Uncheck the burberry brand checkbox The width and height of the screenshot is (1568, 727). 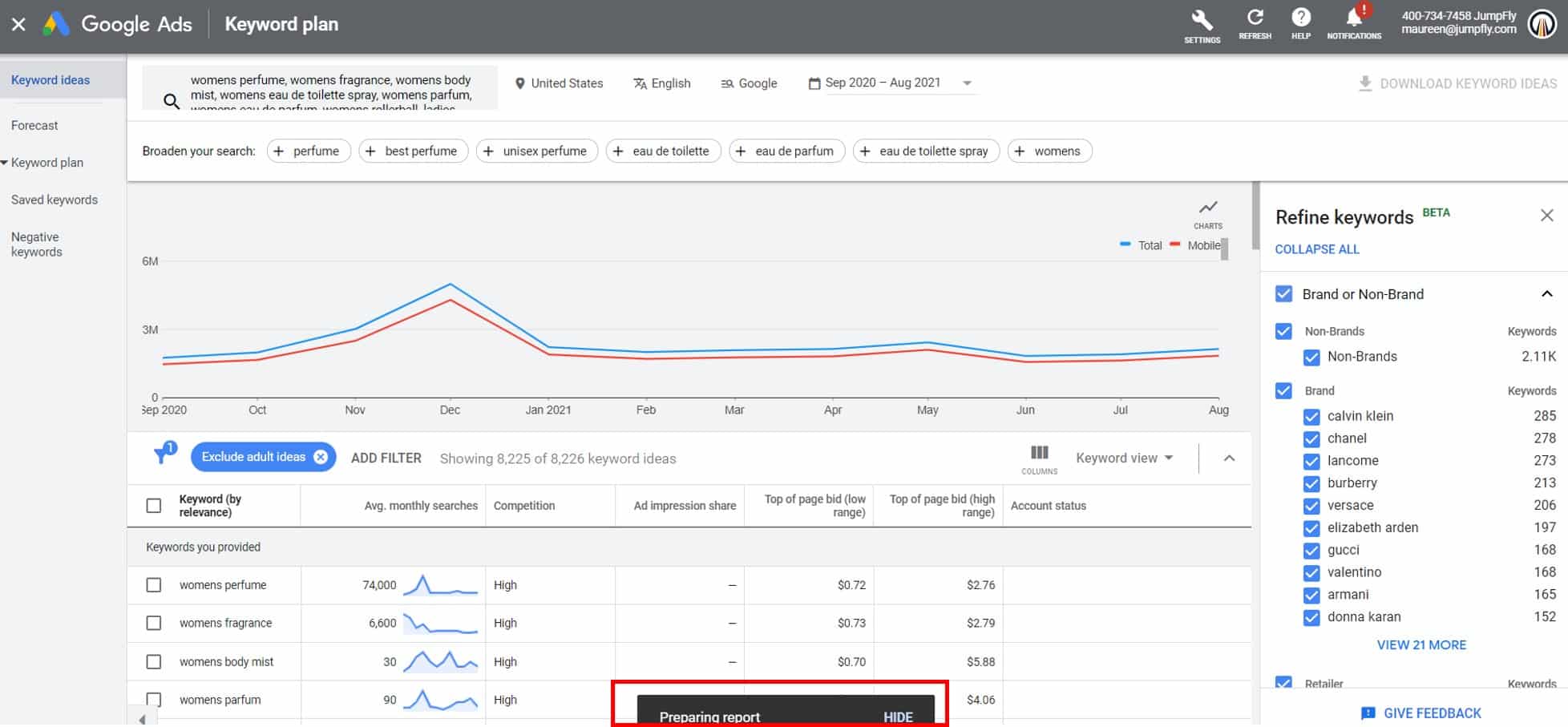pyautogui.click(x=1311, y=484)
